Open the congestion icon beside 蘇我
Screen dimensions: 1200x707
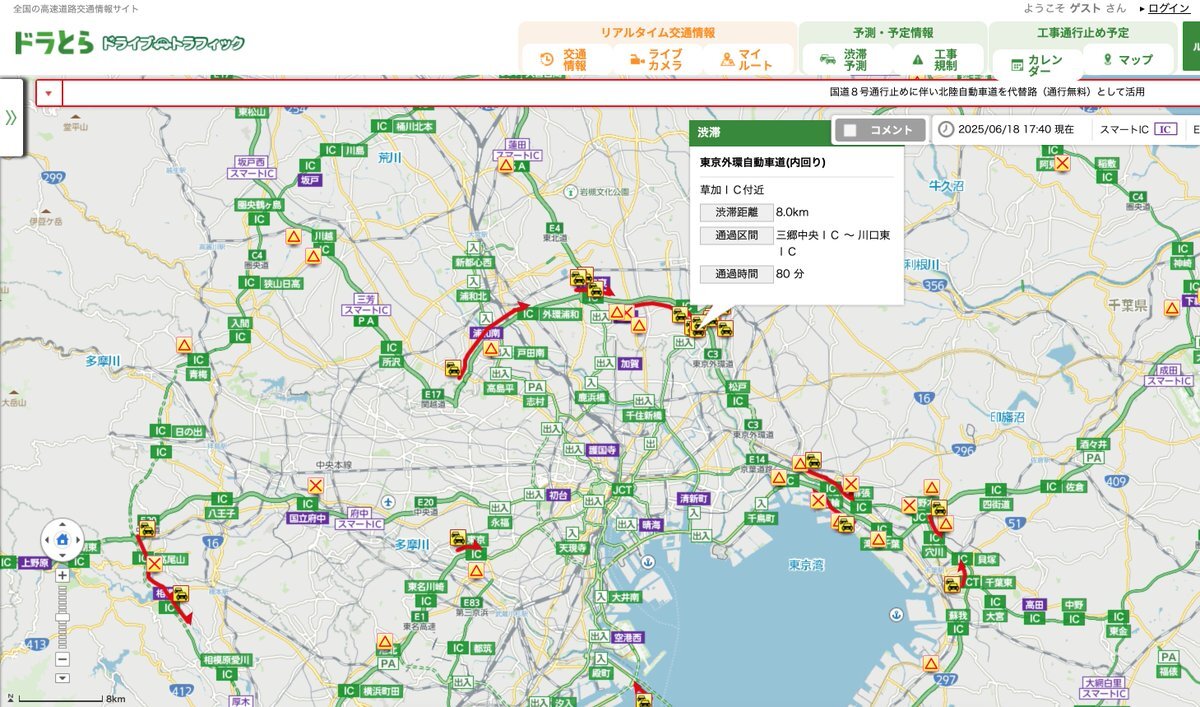pos(951,585)
